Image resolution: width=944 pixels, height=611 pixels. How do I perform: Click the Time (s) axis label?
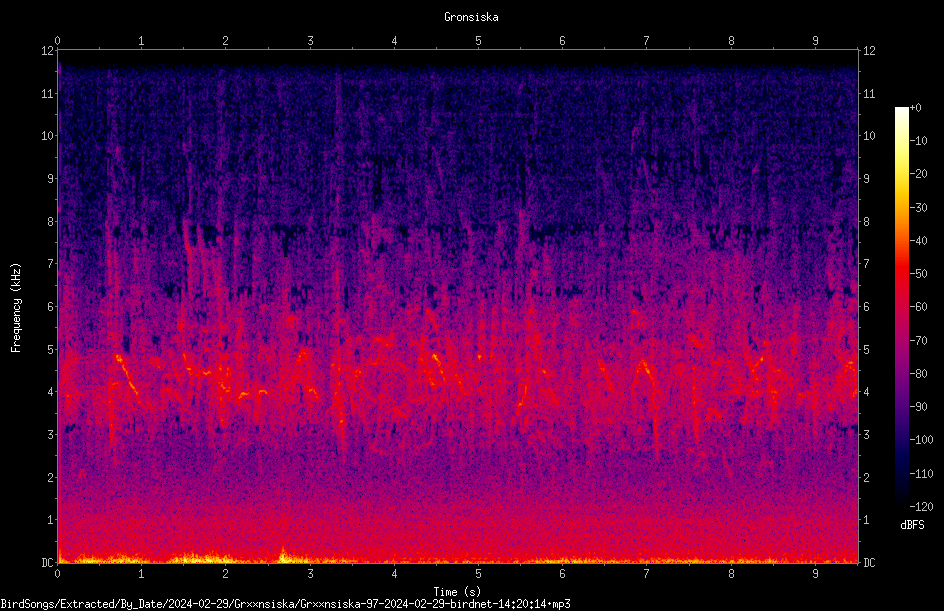pos(457,592)
